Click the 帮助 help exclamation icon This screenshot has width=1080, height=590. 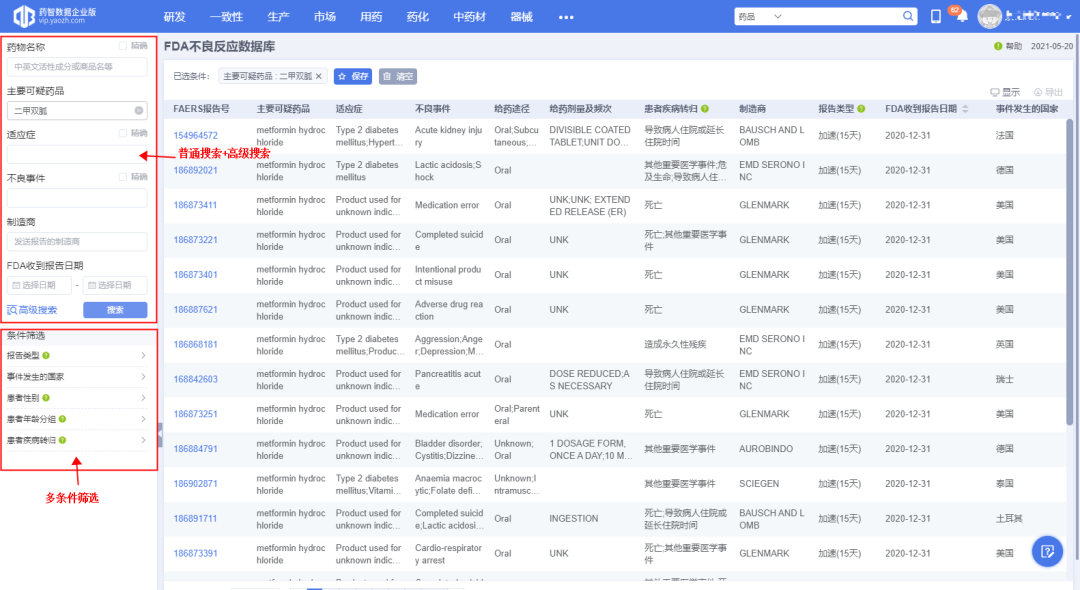pos(998,46)
